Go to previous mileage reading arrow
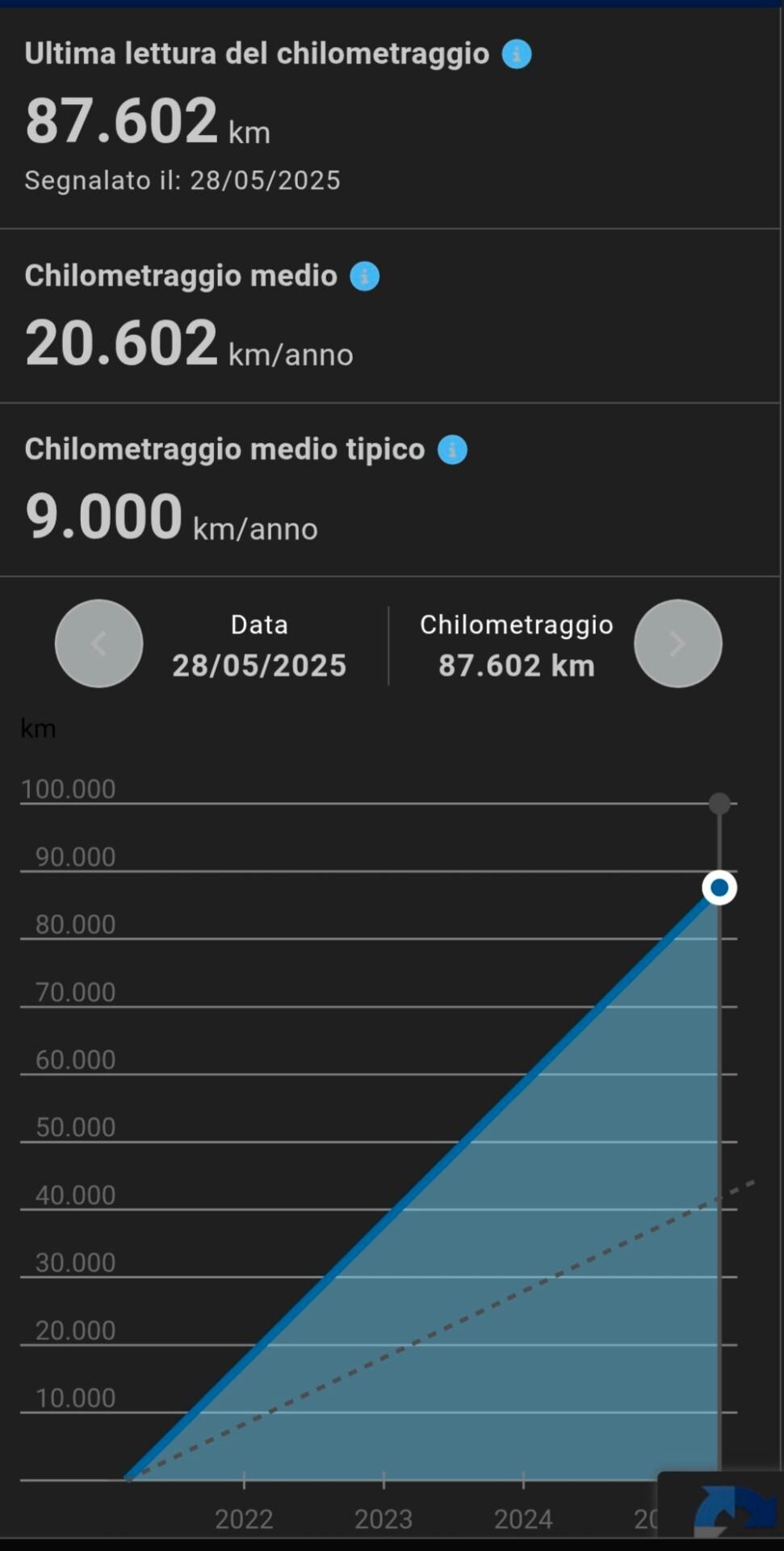This screenshot has height=1551, width=784. tap(99, 644)
